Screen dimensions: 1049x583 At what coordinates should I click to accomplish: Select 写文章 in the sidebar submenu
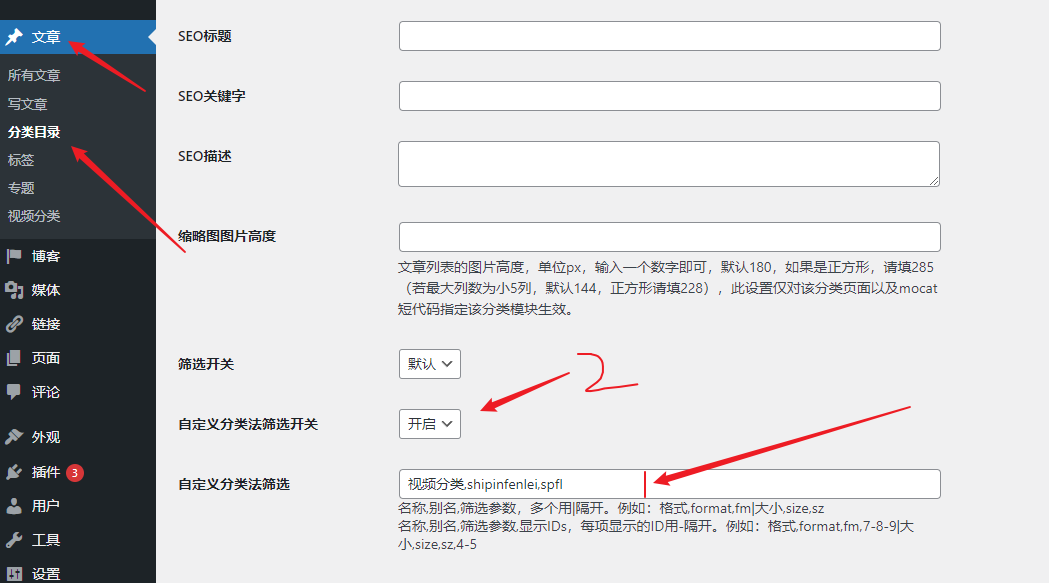28,103
